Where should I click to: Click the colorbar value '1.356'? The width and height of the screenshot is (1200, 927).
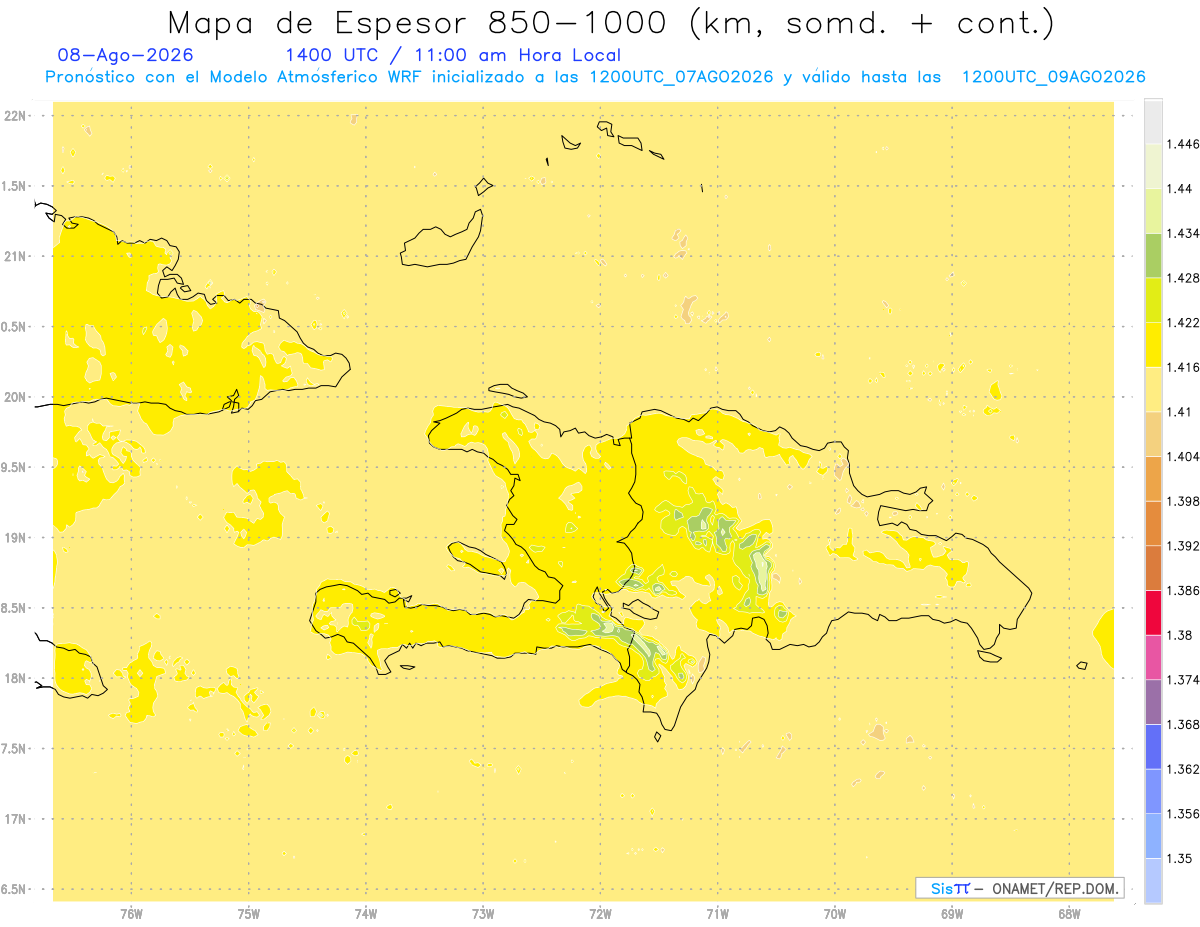click(x=1183, y=814)
